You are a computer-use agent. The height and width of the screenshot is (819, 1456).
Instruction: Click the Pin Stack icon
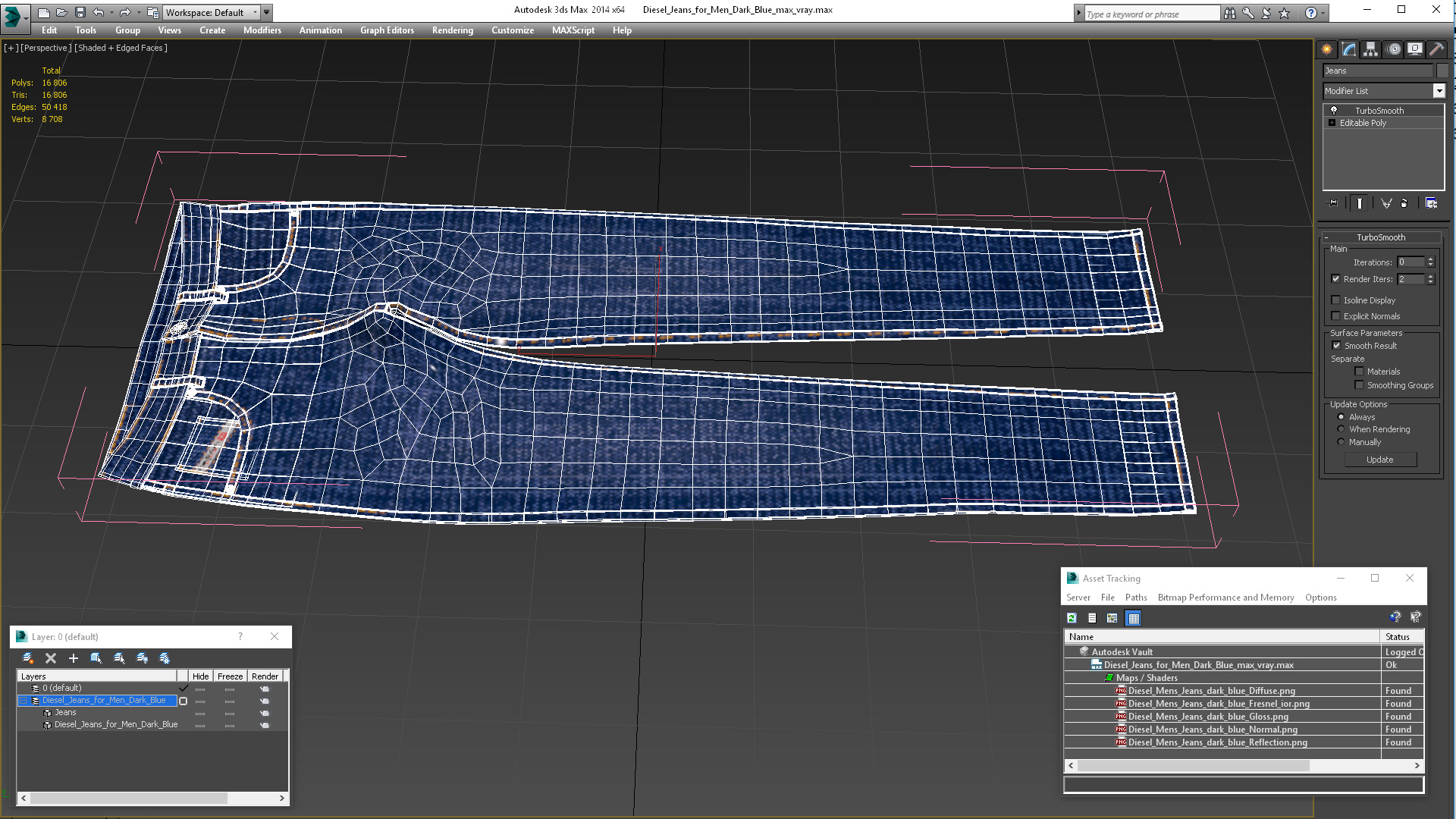click(x=1333, y=203)
